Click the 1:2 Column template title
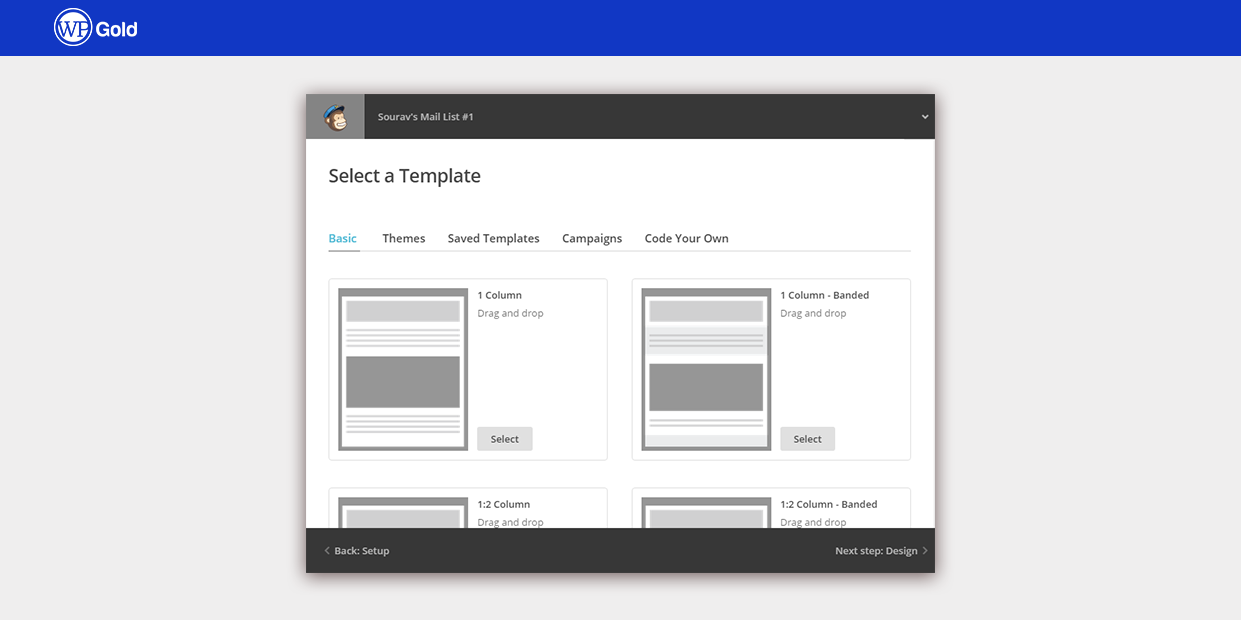1241x620 pixels. 504,504
